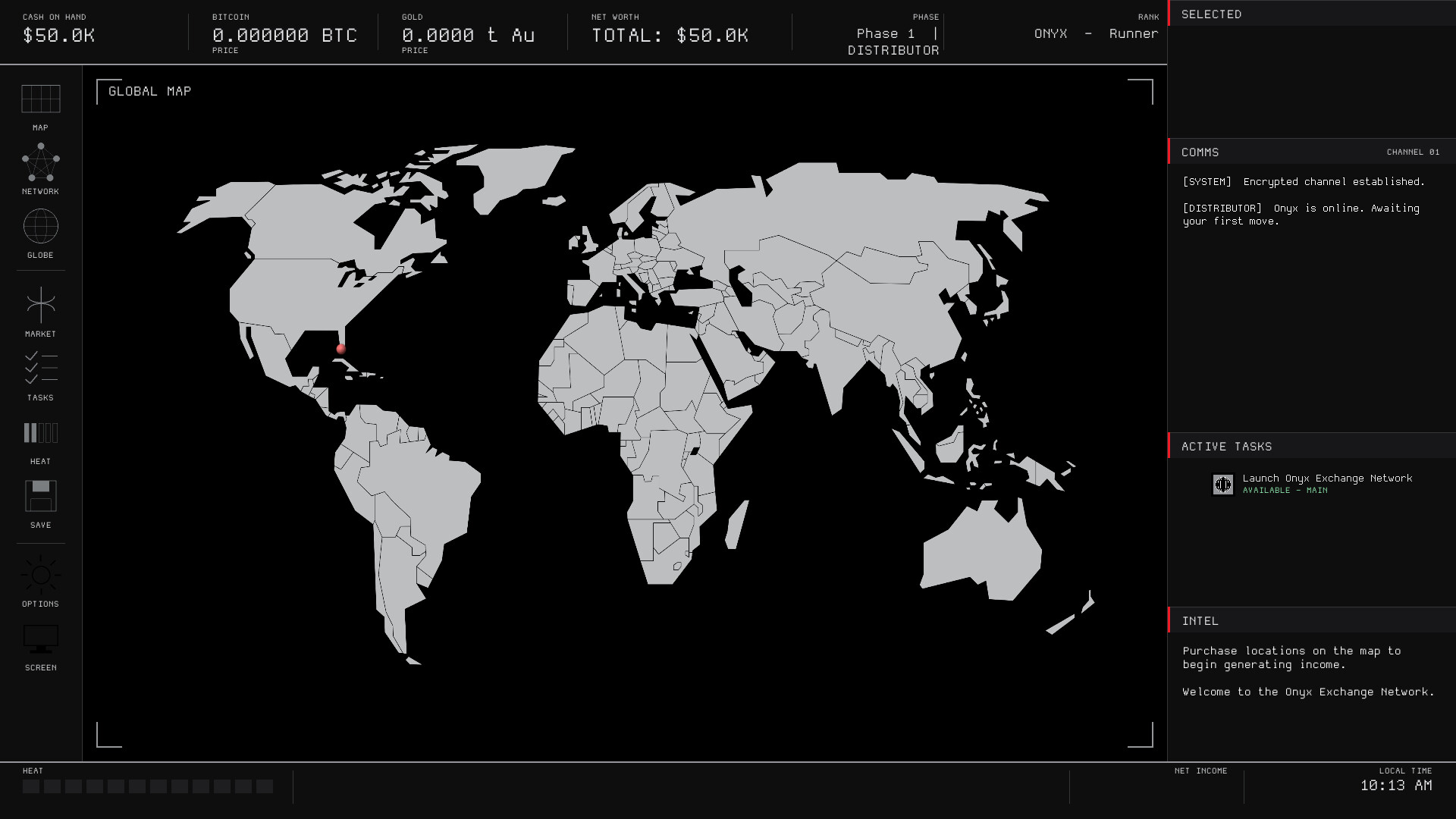1456x819 pixels.
Task: Click the Bitcoin PRICE label
Action: click(x=225, y=51)
